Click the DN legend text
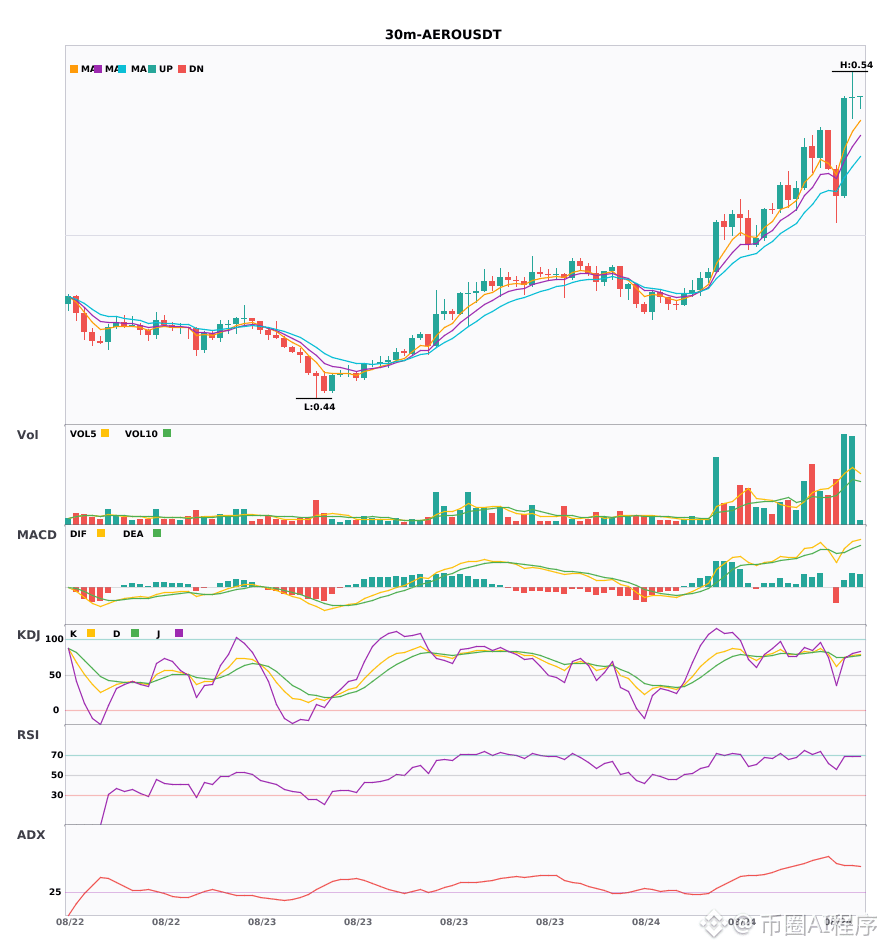The width and height of the screenshot is (885, 950). [x=196, y=69]
